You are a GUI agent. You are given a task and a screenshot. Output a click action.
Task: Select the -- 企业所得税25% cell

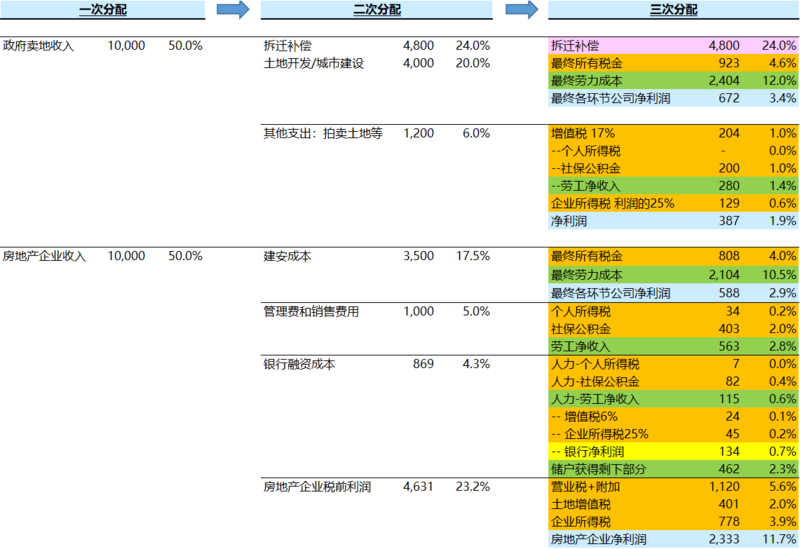[x=599, y=434]
